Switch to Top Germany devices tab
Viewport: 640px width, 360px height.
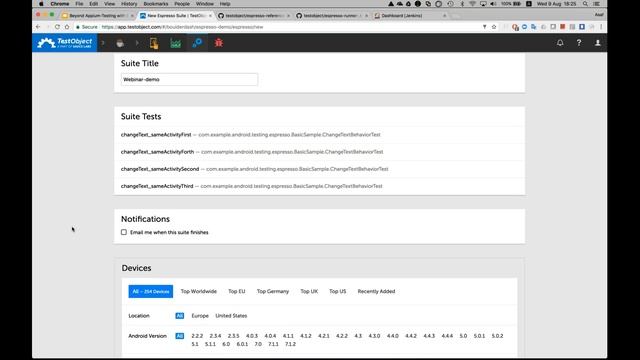(273, 291)
